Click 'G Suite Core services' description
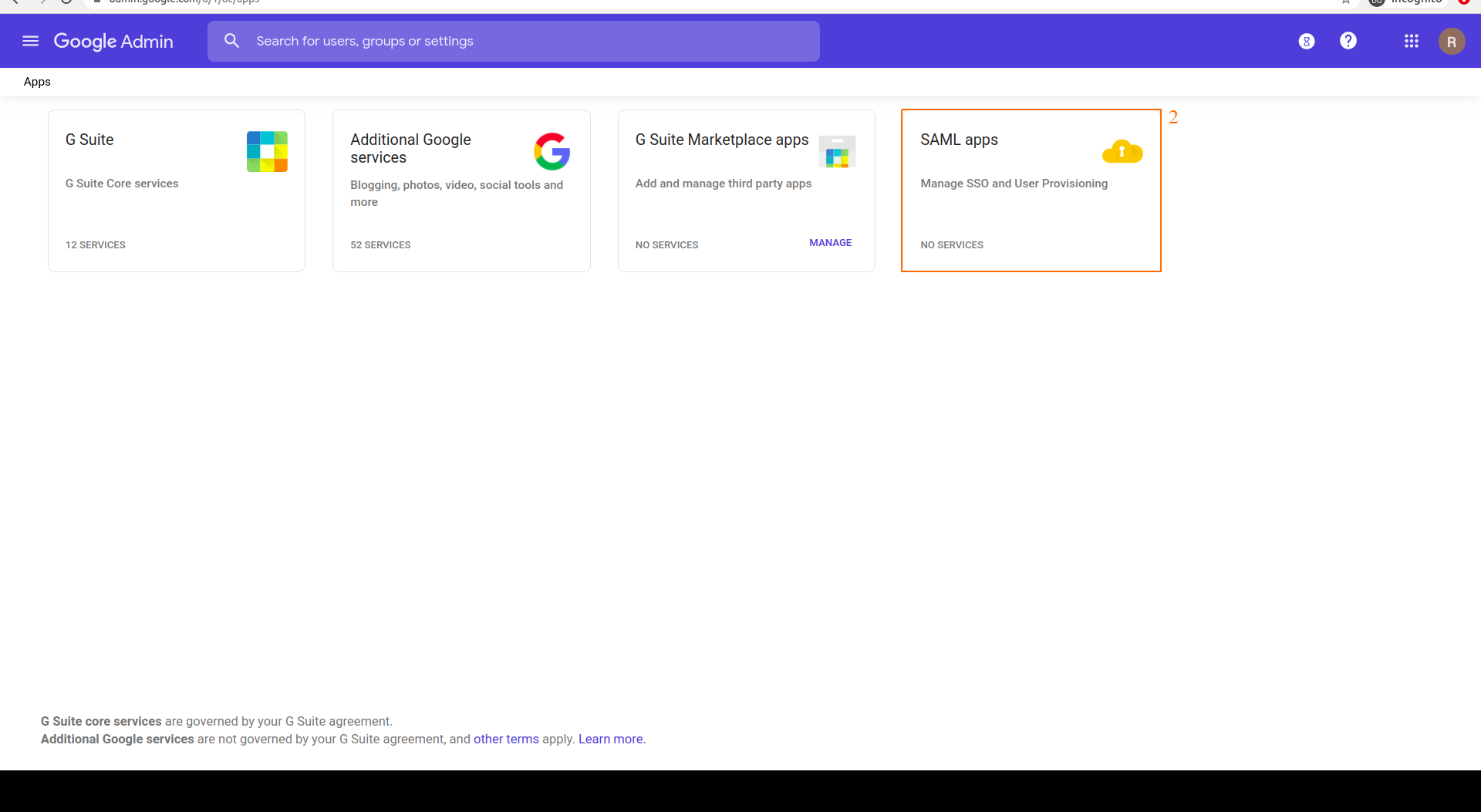1481x812 pixels. [x=122, y=184]
